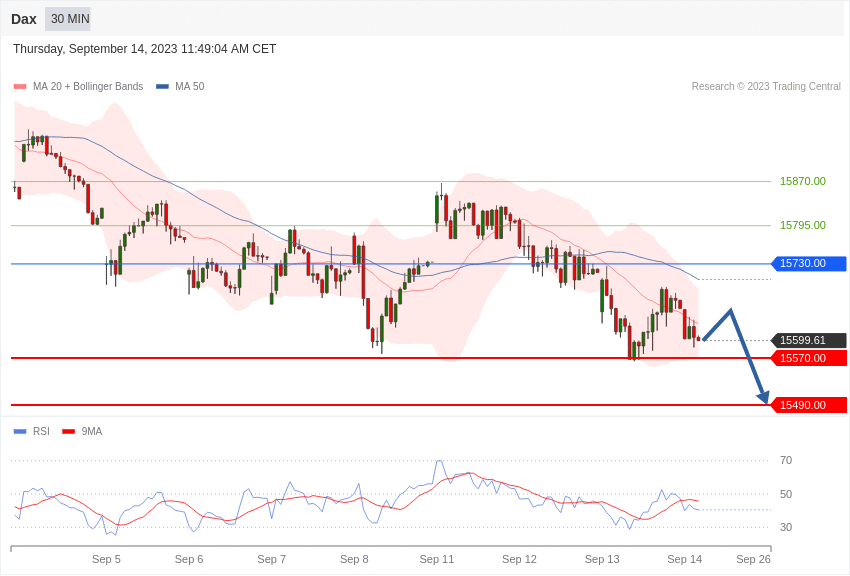Click the 15599.61 current price tag
The image size is (850, 576).
808,341
